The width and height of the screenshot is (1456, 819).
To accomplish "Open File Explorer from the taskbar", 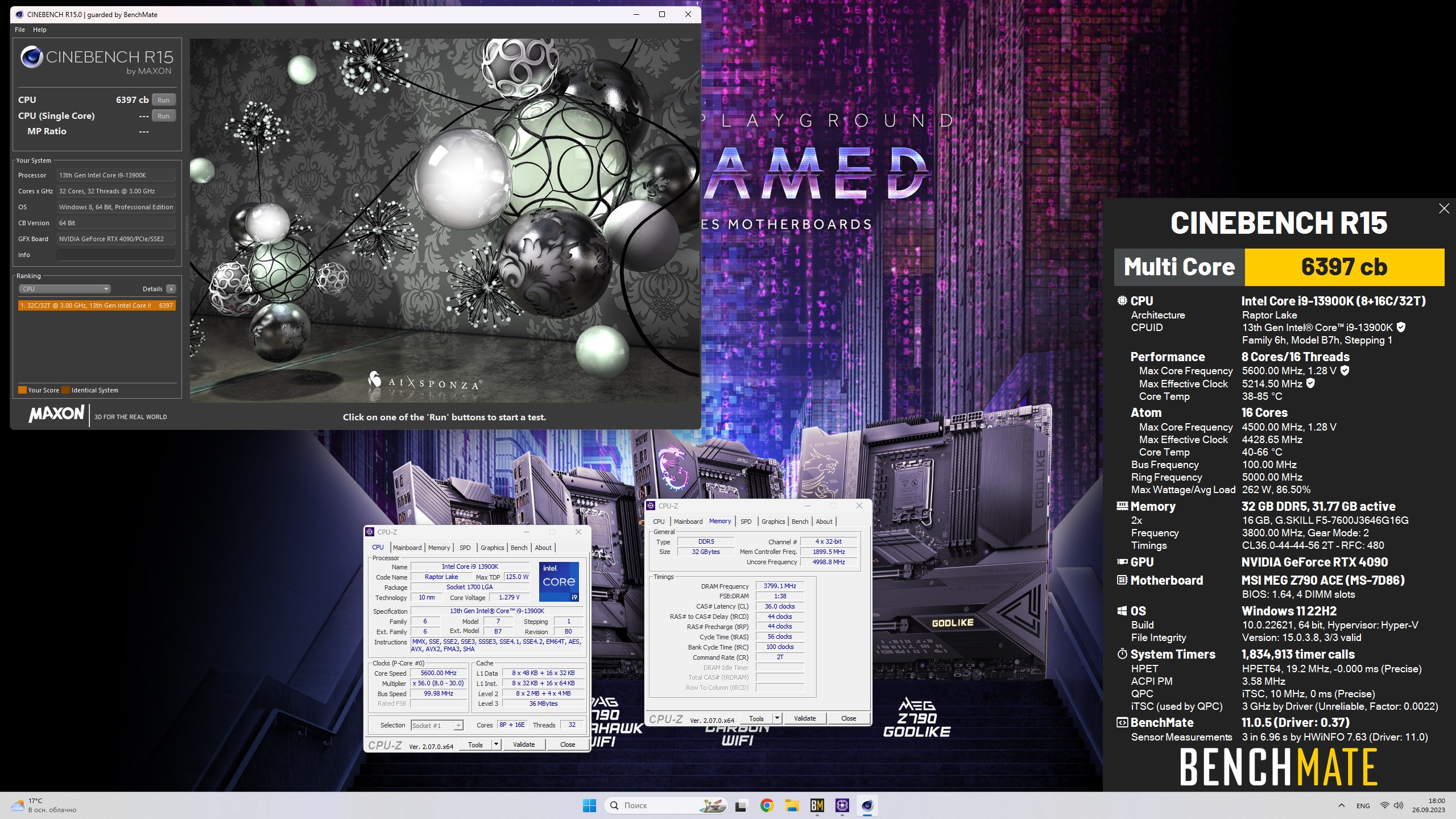I will pyautogui.click(x=792, y=805).
